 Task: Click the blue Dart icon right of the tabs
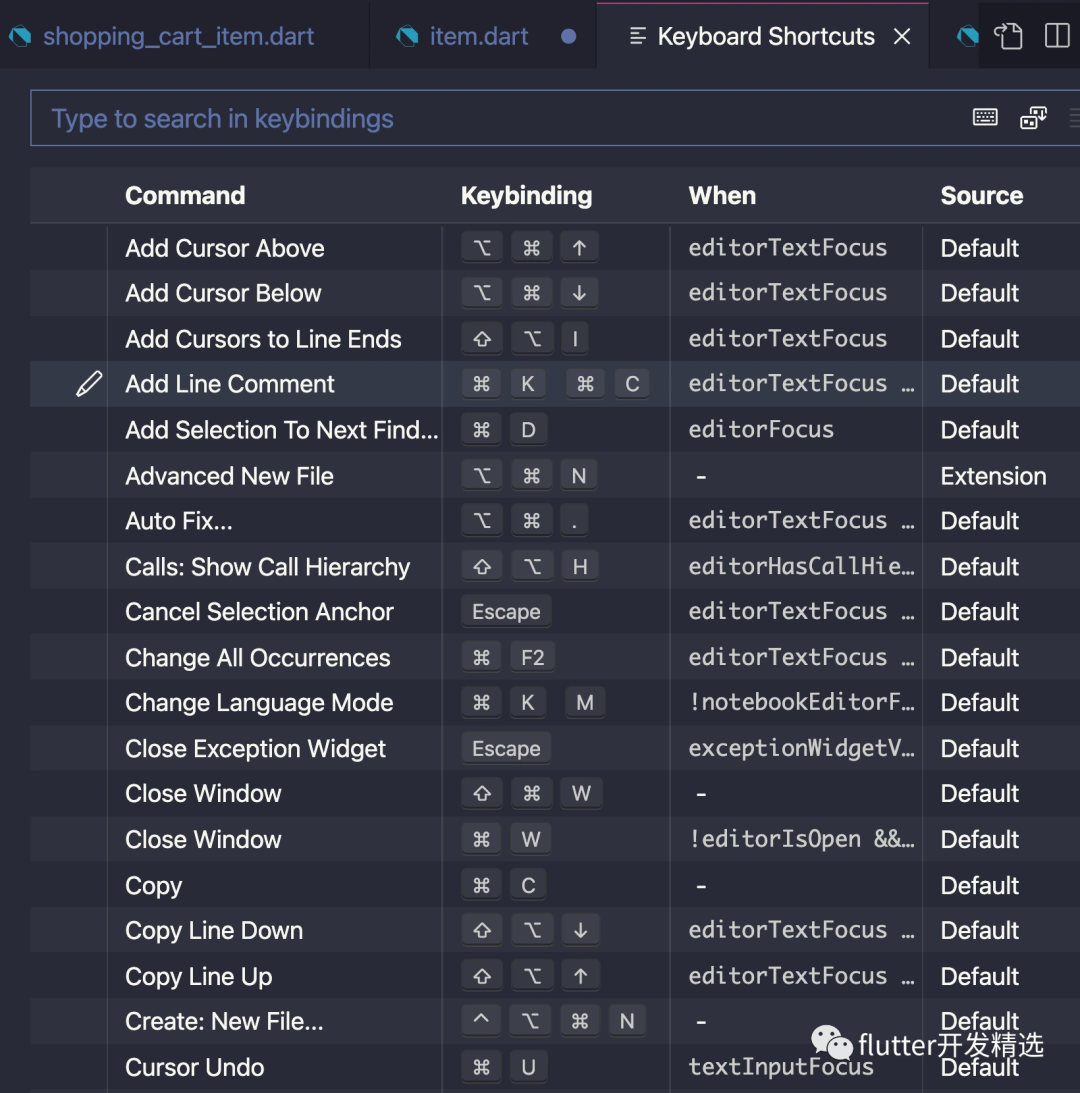pyautogui.click(x=966, y=36)
